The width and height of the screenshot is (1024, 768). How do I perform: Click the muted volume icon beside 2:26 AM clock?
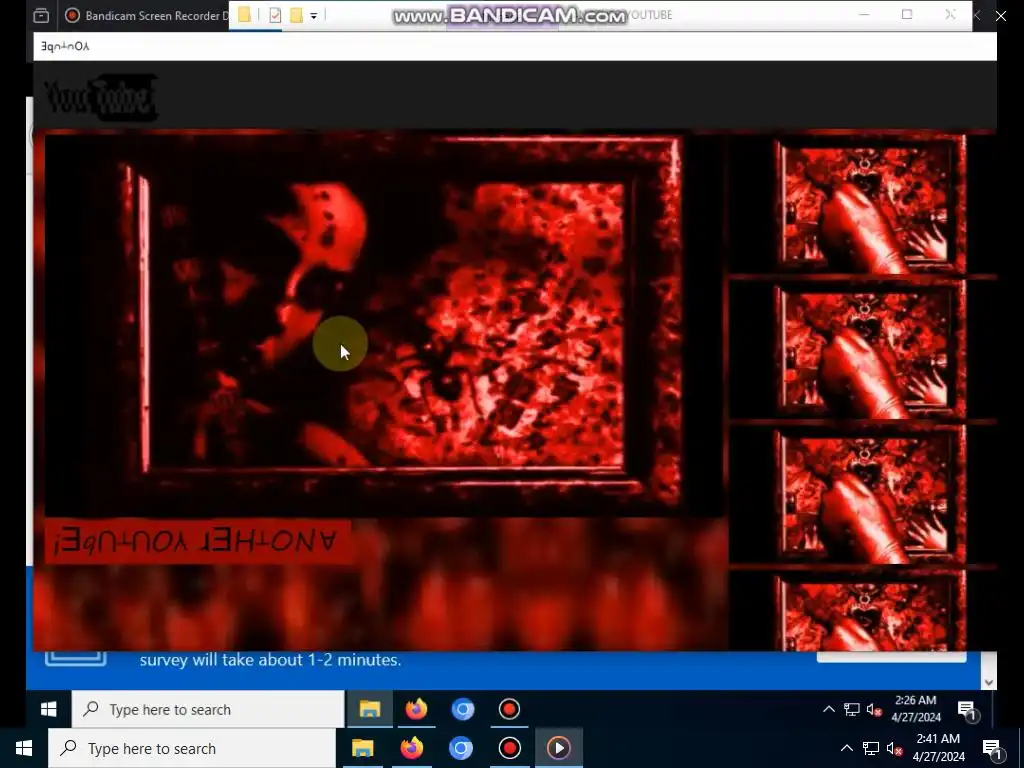(x=874, y=709)
